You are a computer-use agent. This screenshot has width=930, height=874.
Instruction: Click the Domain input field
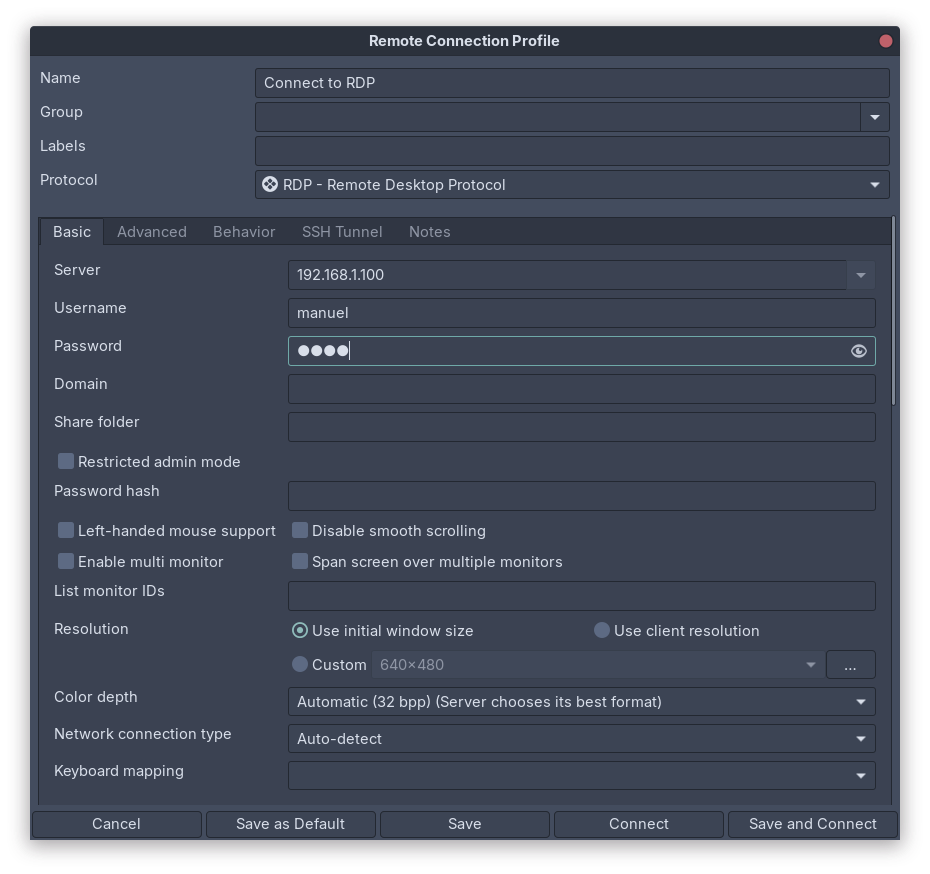pyautogui.click(x=580, y=388)
